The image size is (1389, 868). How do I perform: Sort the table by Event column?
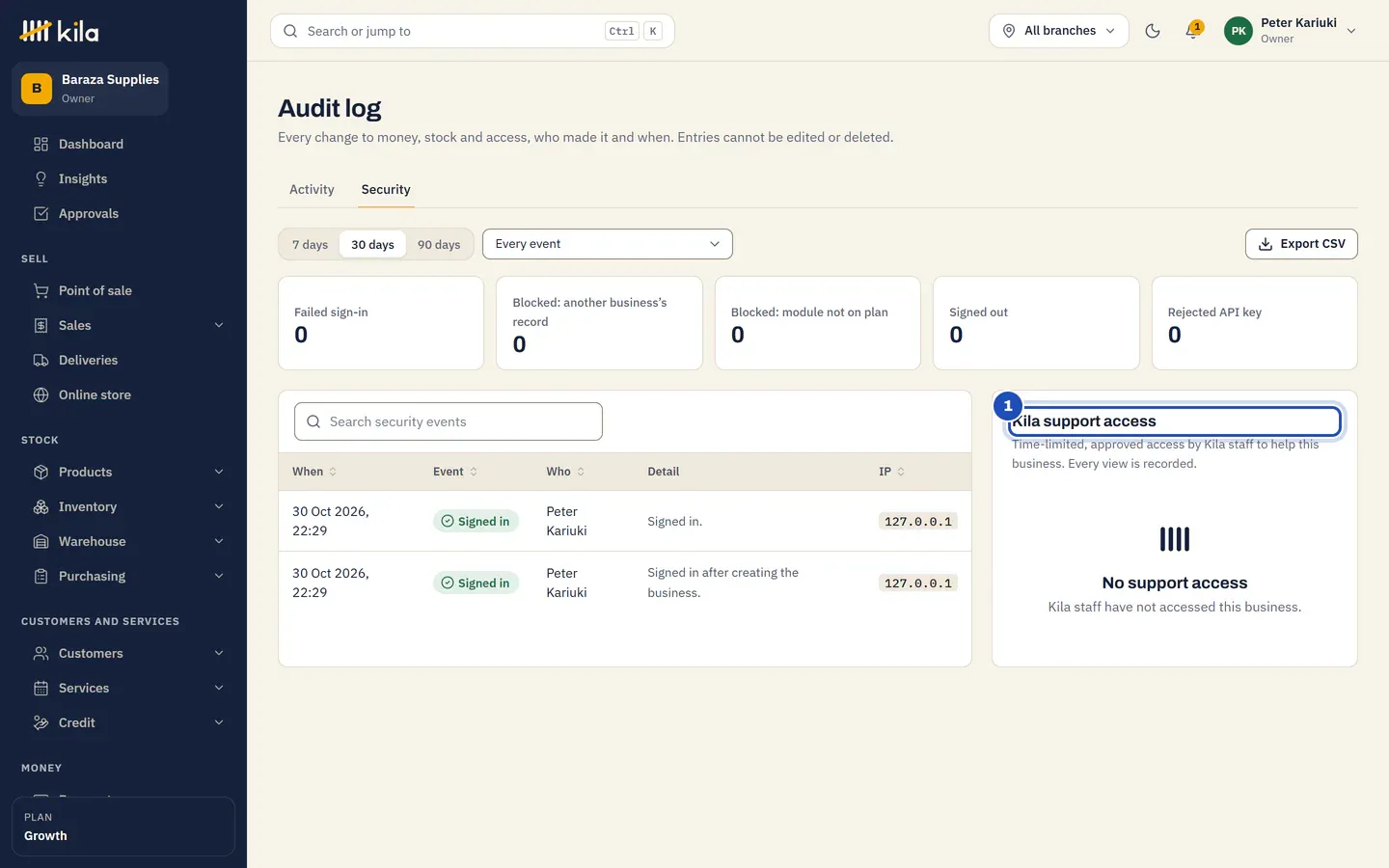pos(455,472)
